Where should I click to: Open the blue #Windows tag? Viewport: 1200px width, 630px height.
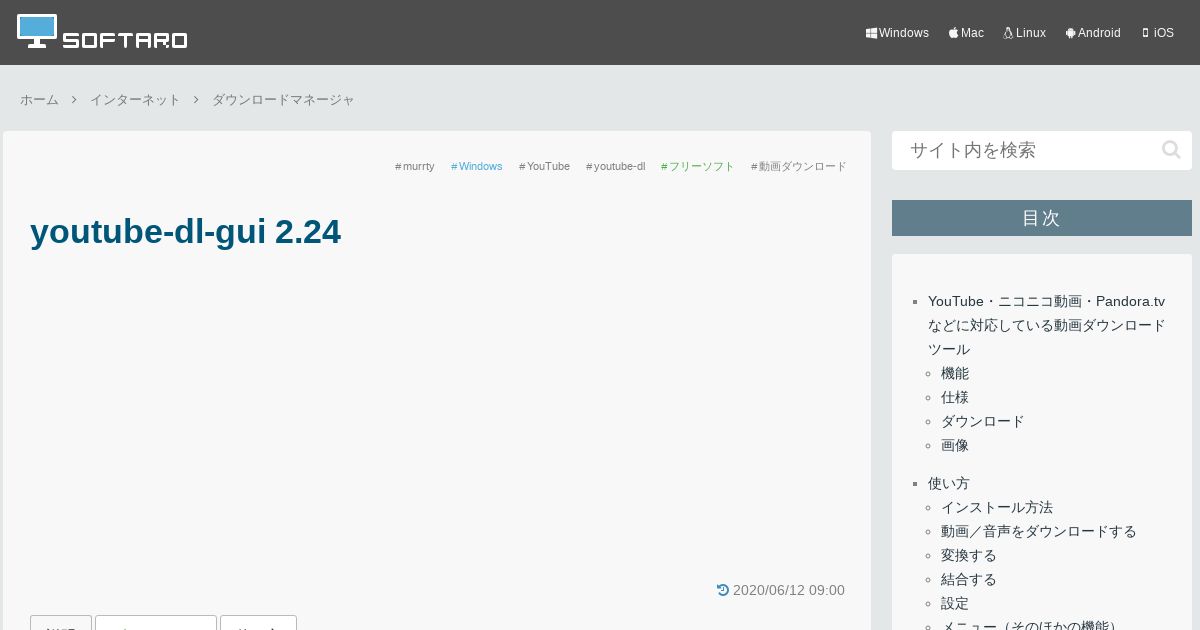(477, 166)
